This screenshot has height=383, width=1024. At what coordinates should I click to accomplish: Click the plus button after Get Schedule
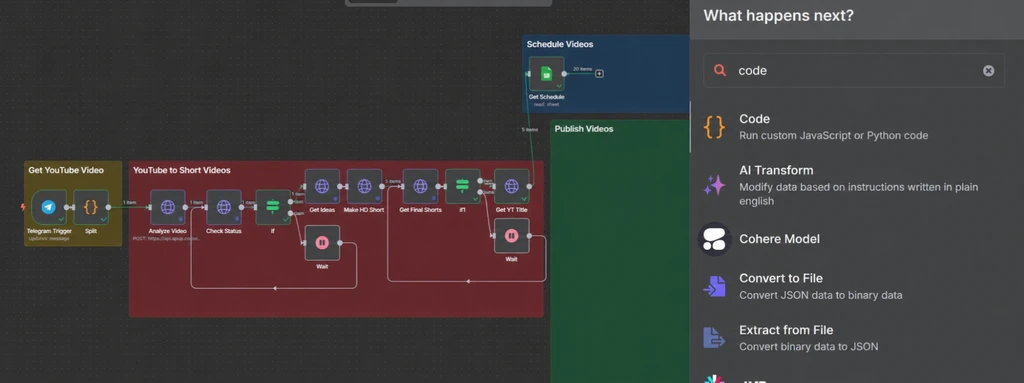[600, 74]
